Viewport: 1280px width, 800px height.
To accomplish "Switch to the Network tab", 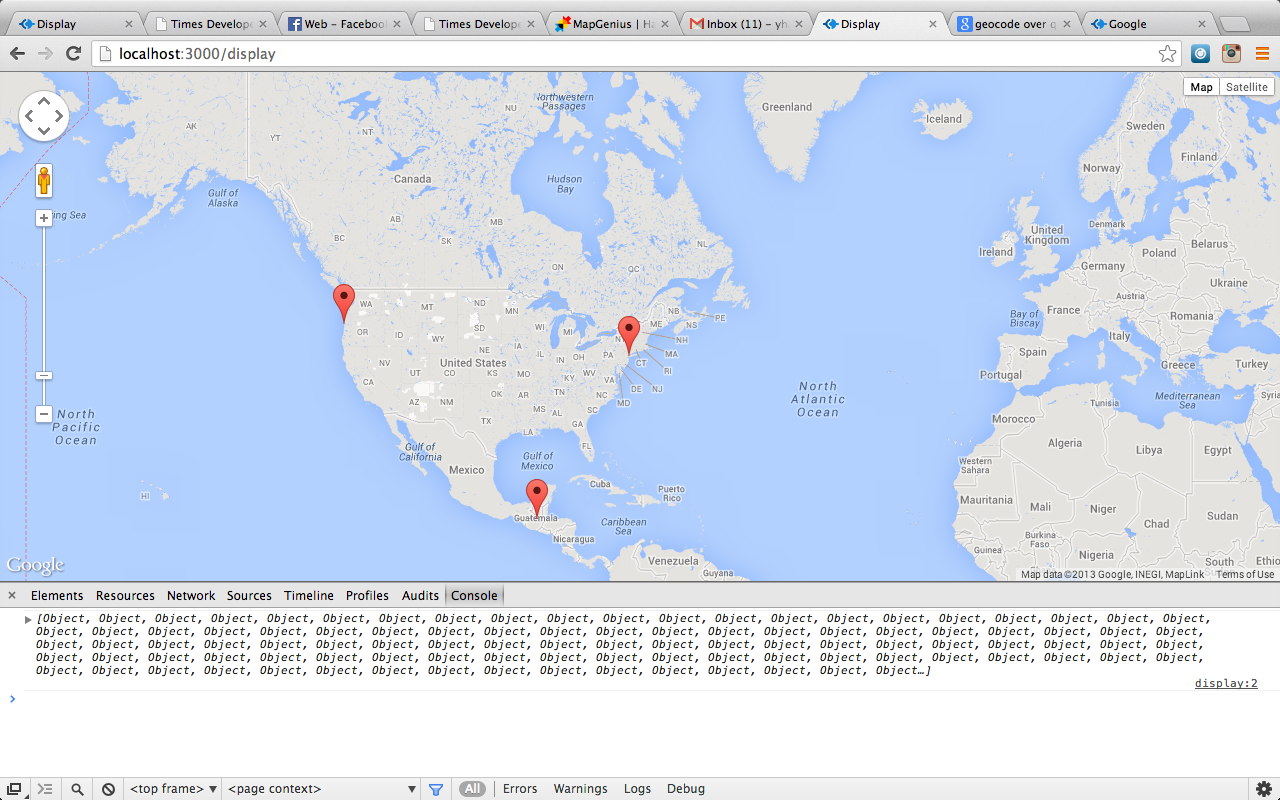I will (x=191, y=595).
